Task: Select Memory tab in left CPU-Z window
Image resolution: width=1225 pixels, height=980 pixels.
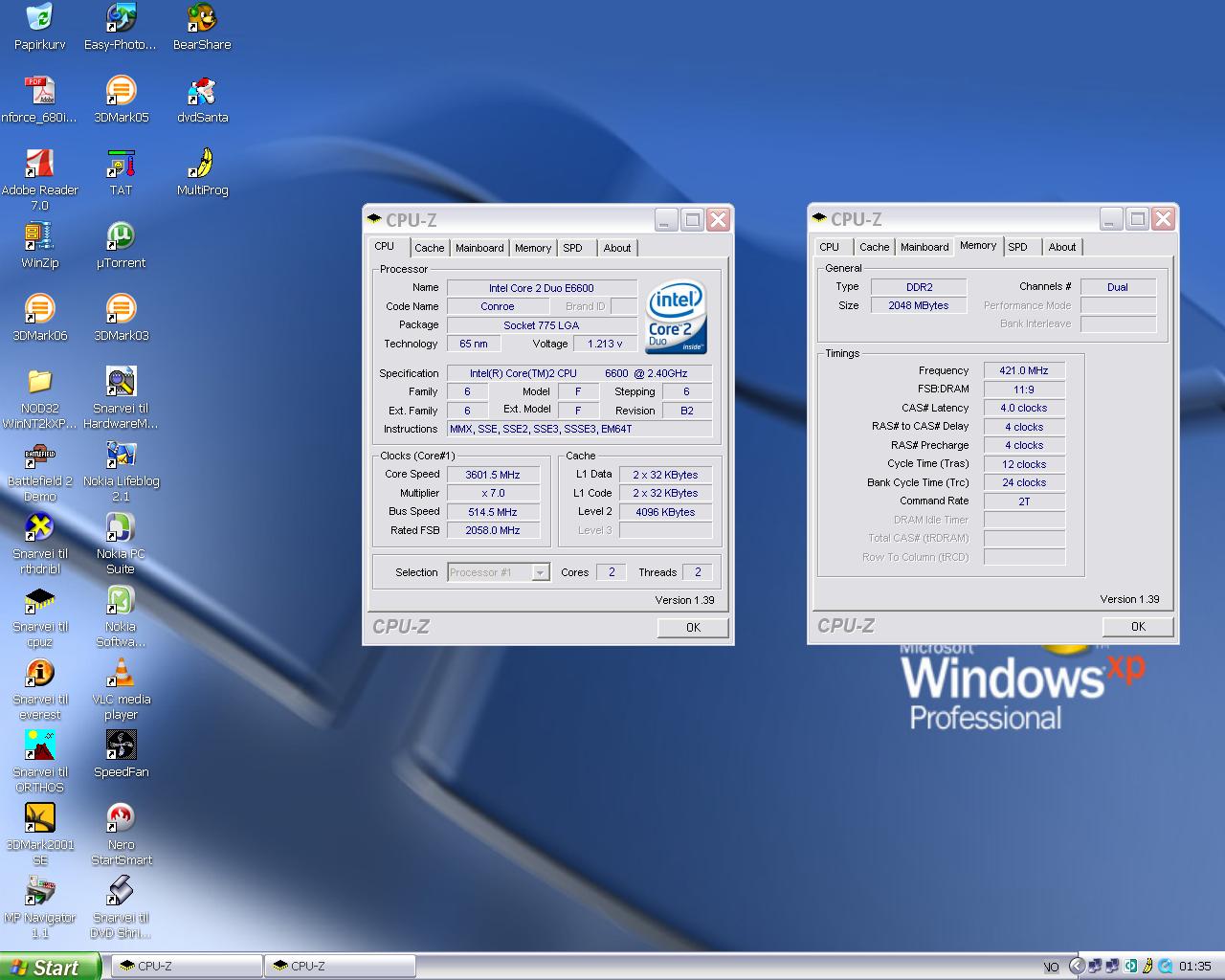Action: 533,248
